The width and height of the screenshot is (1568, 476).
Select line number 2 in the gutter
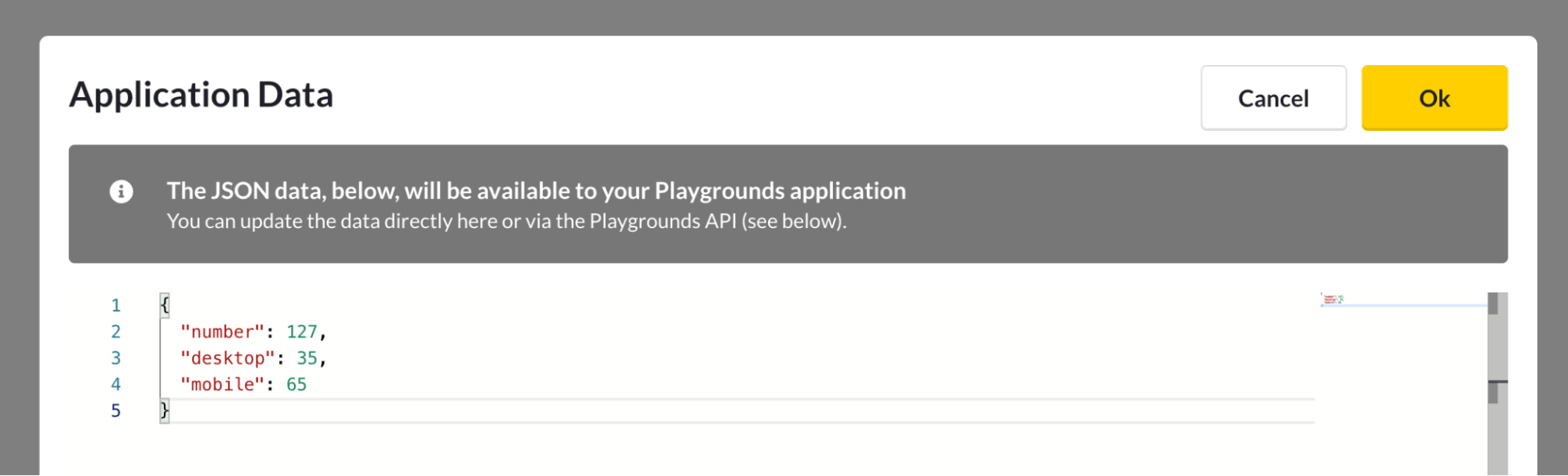[x=116, y=332]
